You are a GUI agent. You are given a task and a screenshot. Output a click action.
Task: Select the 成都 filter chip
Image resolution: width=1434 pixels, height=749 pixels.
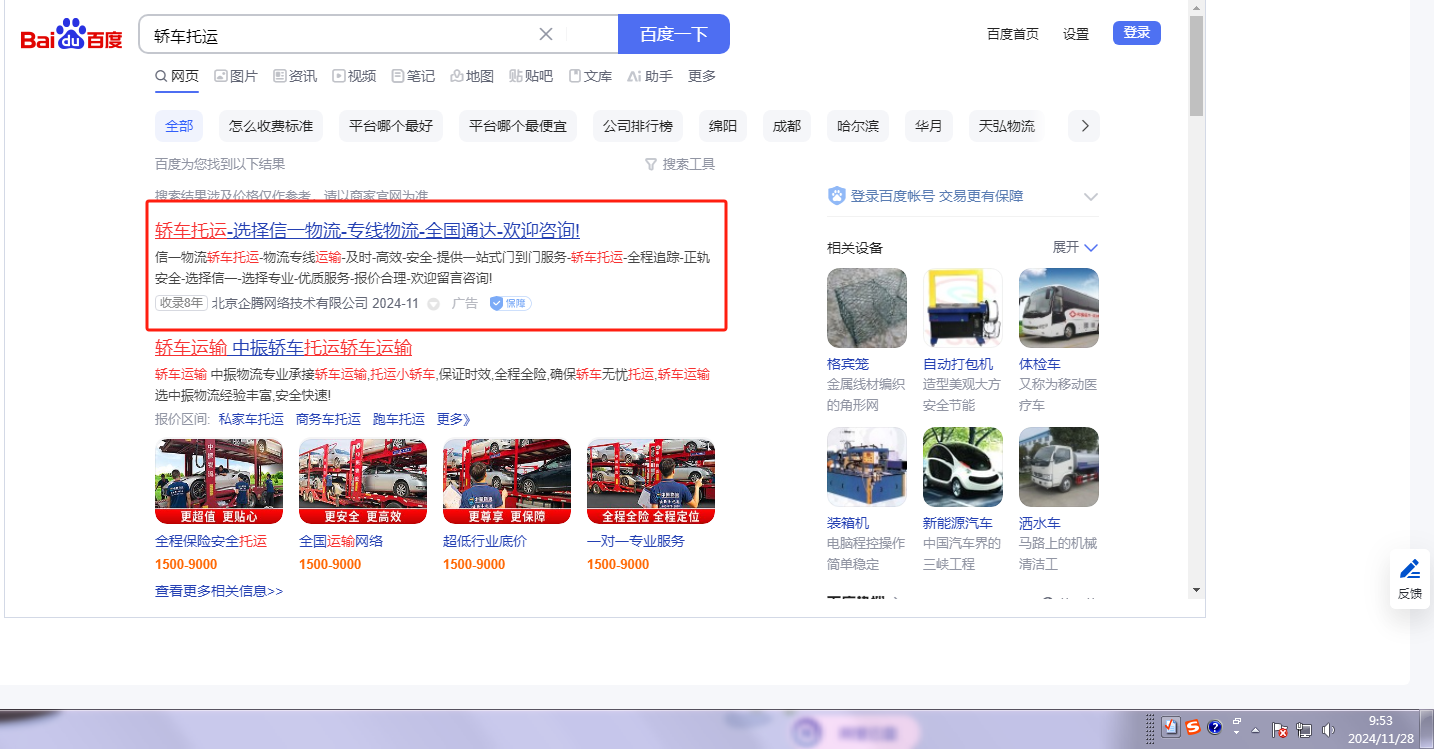[x=787, y=126]
